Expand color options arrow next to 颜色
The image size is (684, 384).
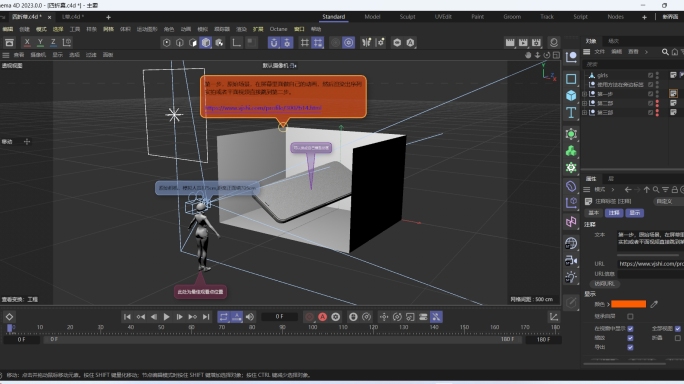click(x=608, y=304)
